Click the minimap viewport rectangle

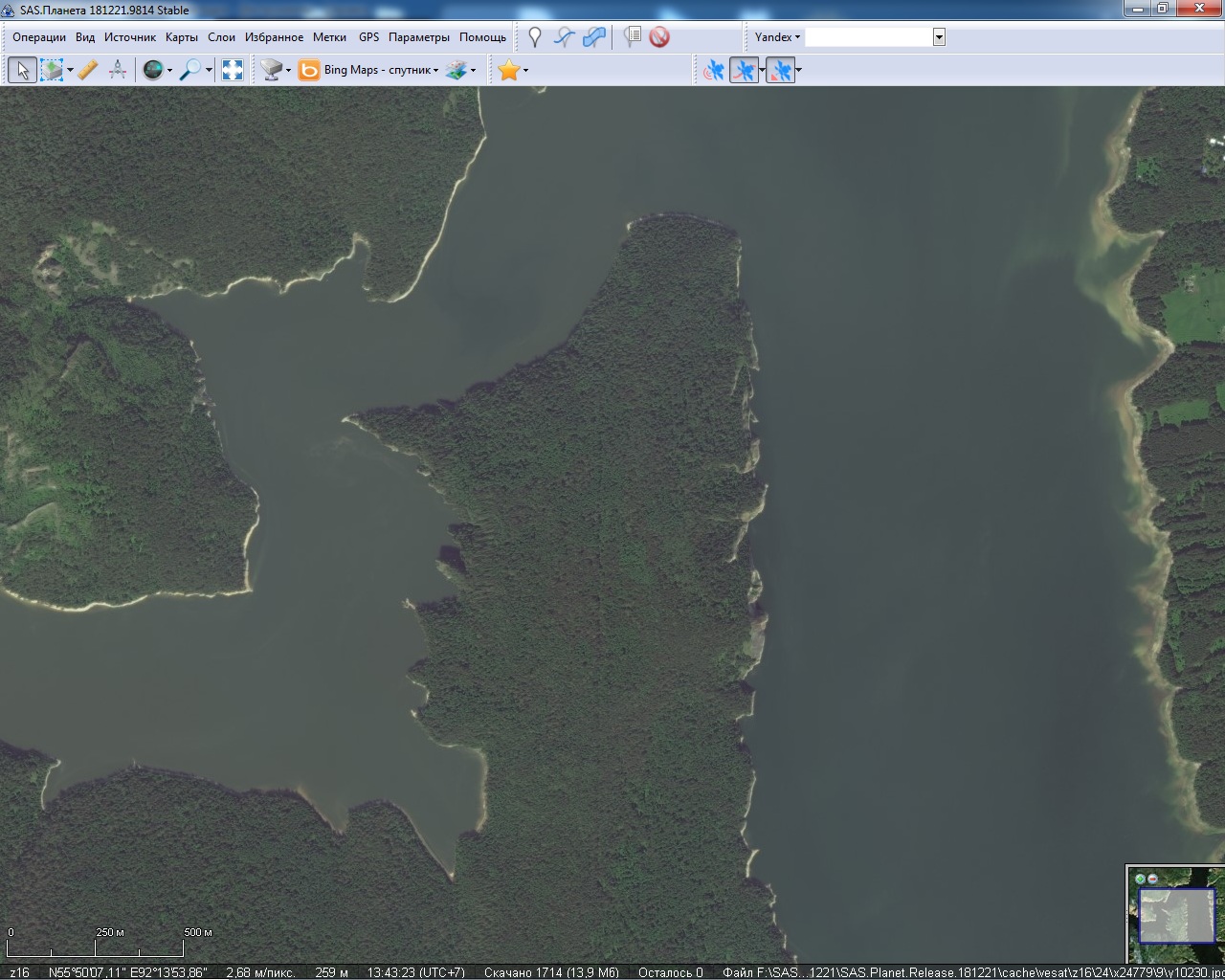pyautogui.click(x=1176, y=915)
